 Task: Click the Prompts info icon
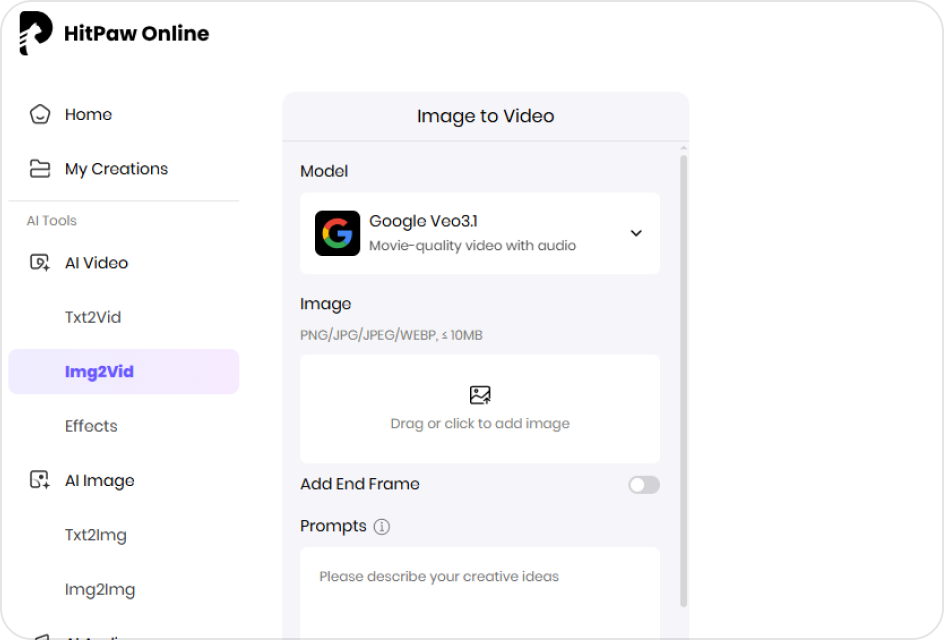[382, 526]
